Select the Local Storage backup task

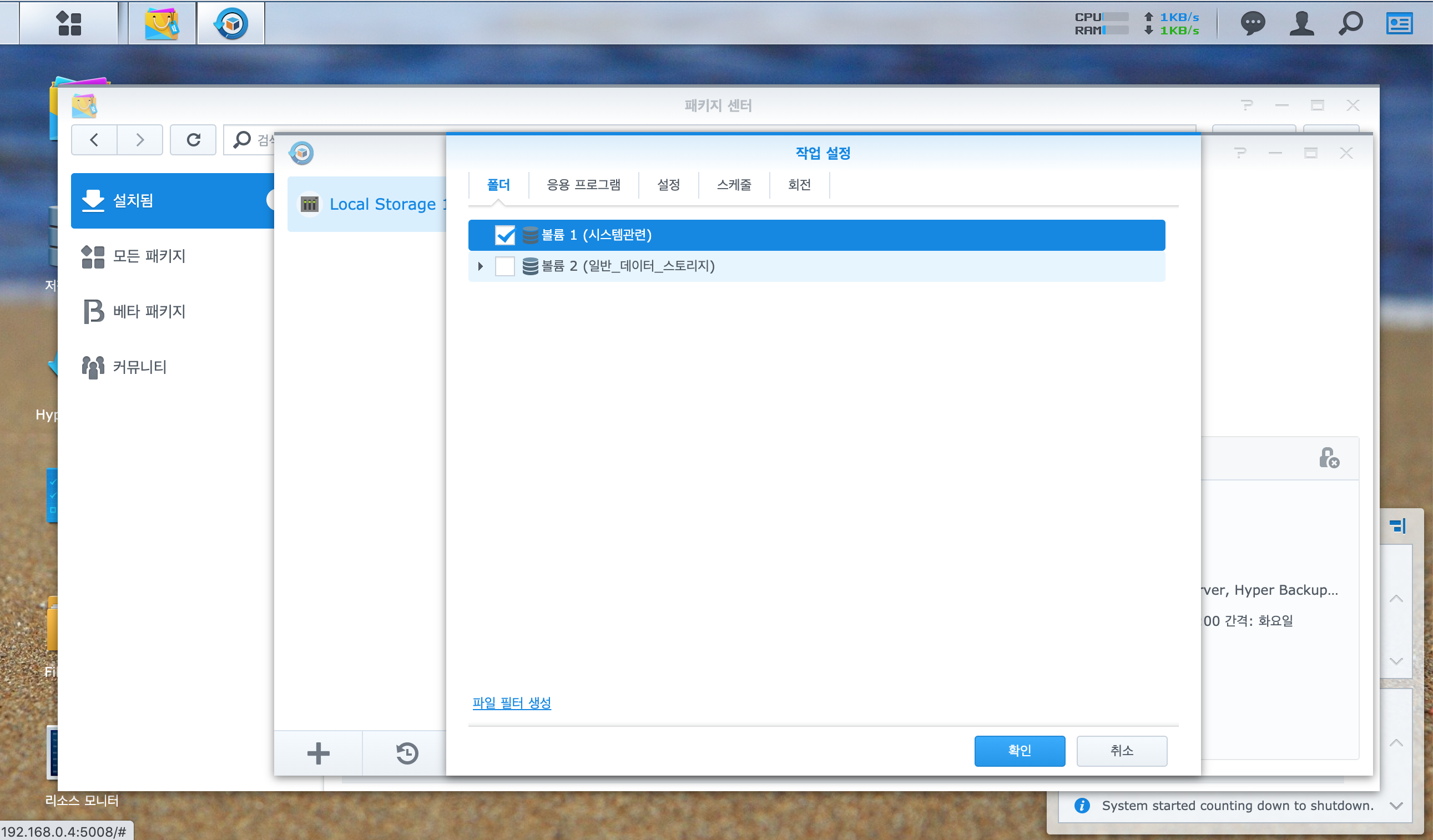coord(375,204)
